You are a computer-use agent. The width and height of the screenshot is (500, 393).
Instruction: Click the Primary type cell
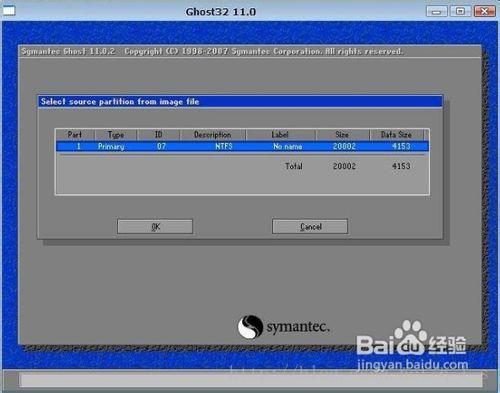[111, 146]
